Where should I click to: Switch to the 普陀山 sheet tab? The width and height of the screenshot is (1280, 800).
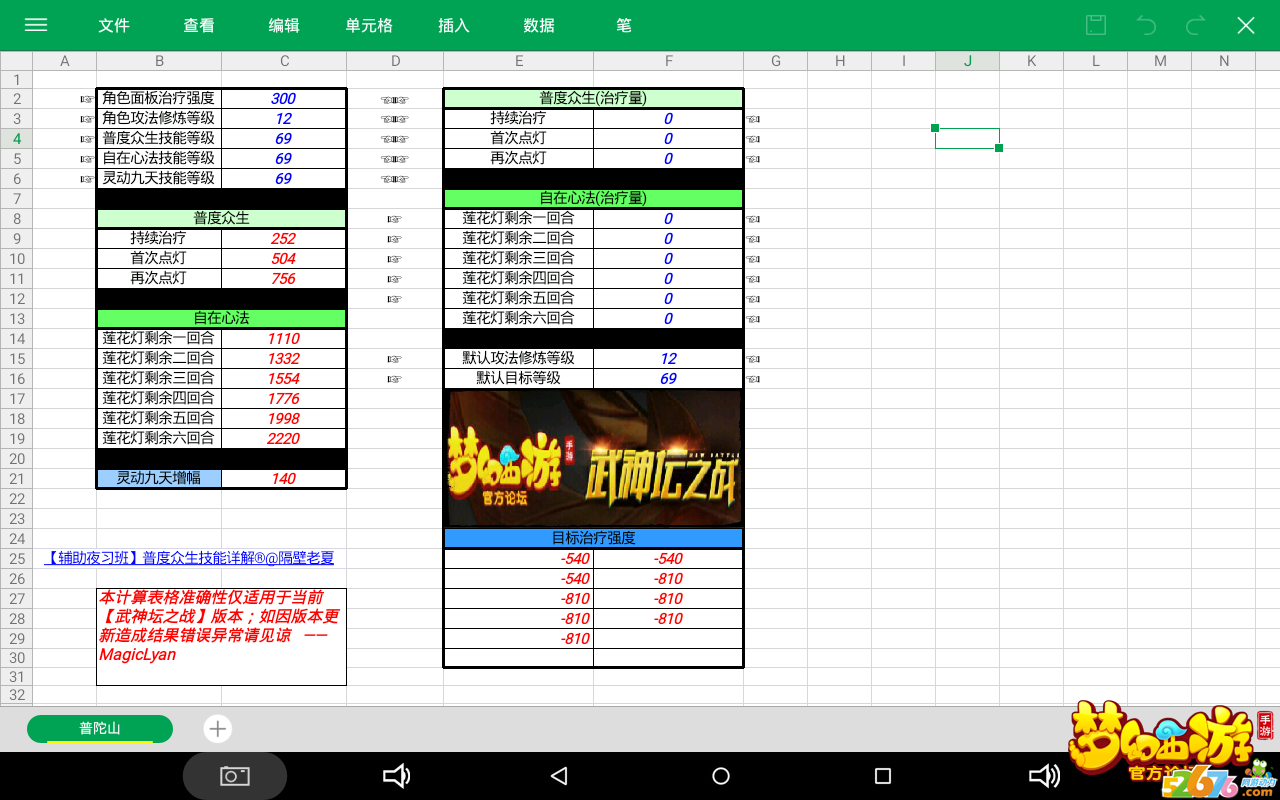click(x=100, y=728)
